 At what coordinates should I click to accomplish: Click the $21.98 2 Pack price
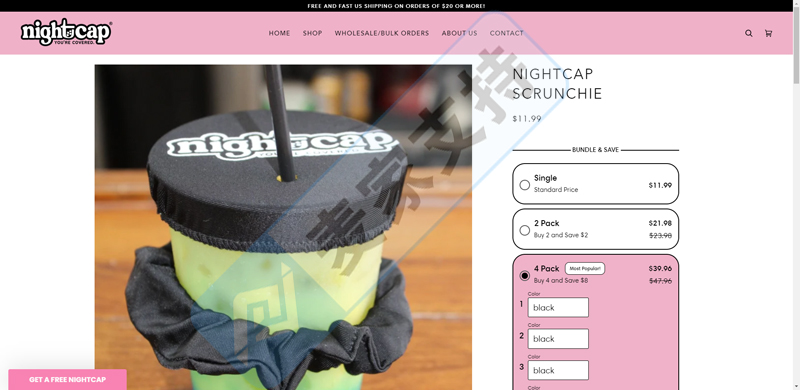(x=660, y=223)
